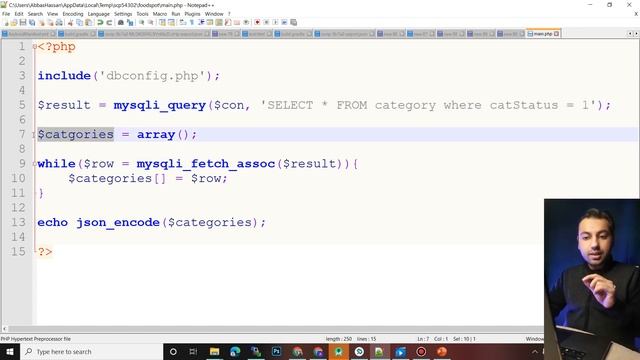
Task: Open the File menu
Action: tap(6, 14)
